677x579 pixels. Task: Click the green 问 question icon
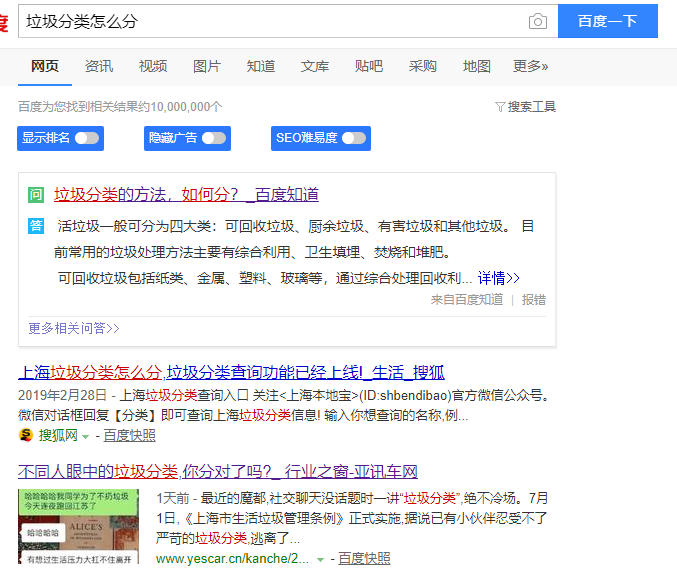[36, 195]
